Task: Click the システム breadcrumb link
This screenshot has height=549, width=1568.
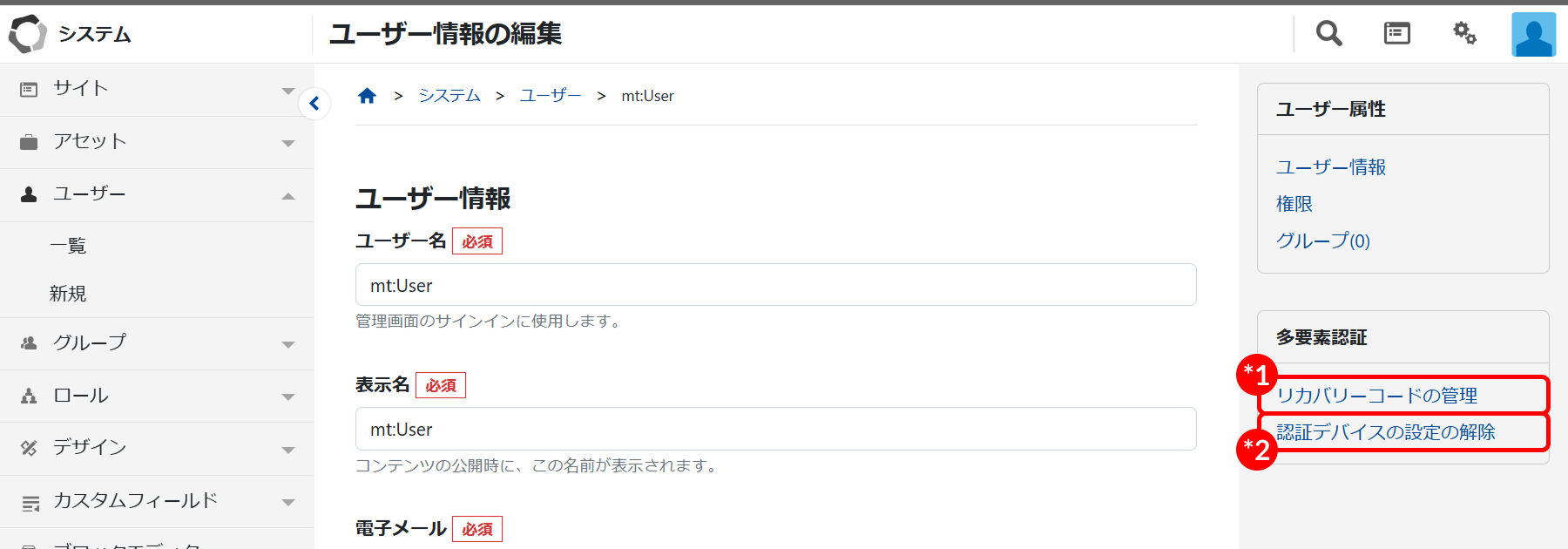Action: (x=449, y=96)
